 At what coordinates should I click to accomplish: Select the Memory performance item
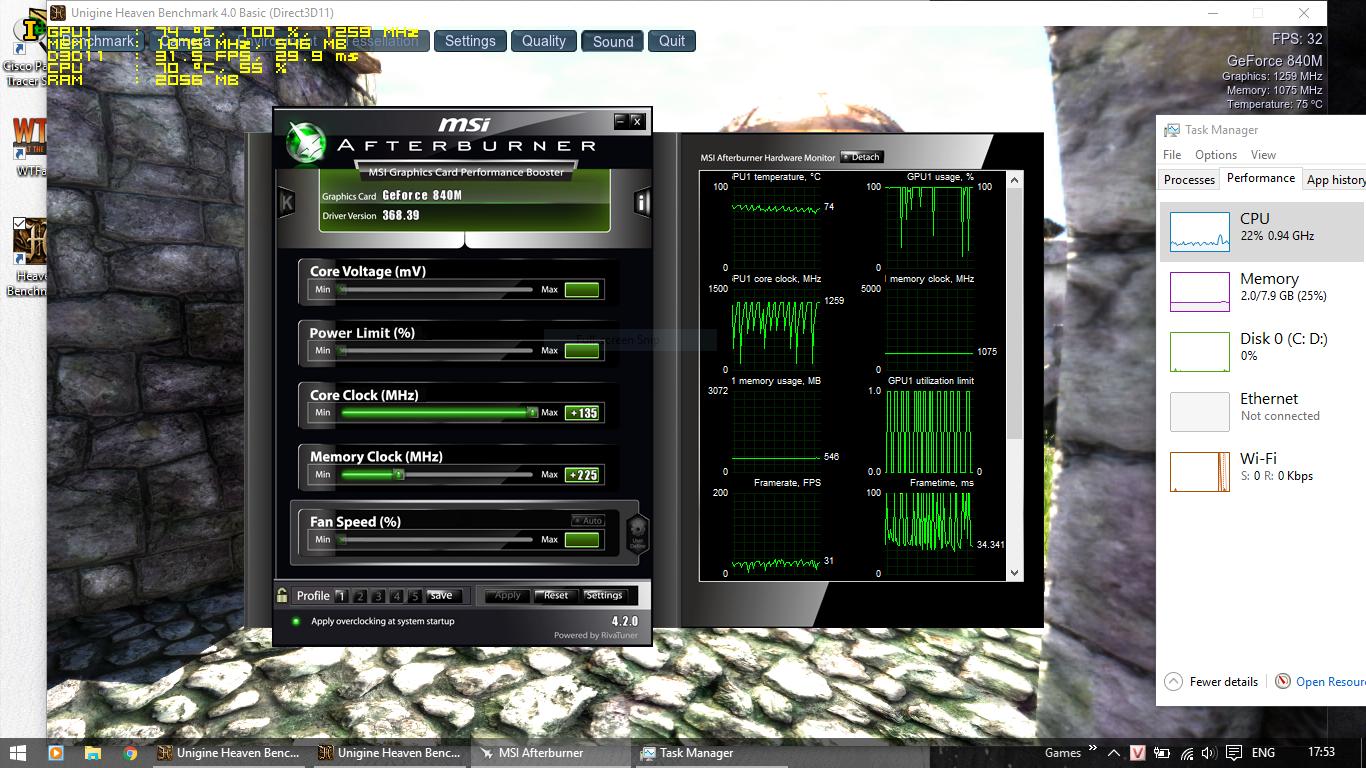click(x=1262, y=291)
